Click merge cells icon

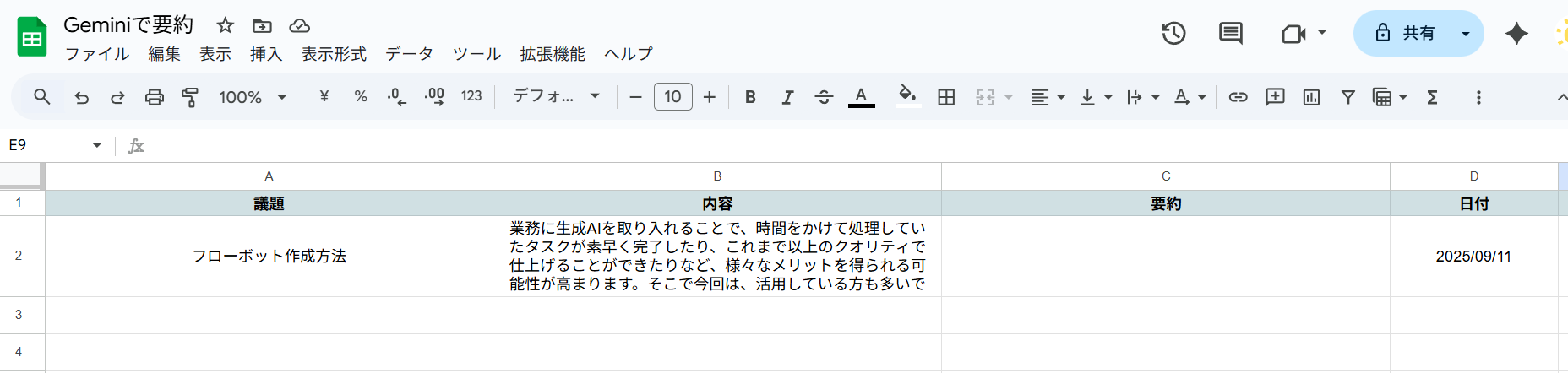point(985,97)
